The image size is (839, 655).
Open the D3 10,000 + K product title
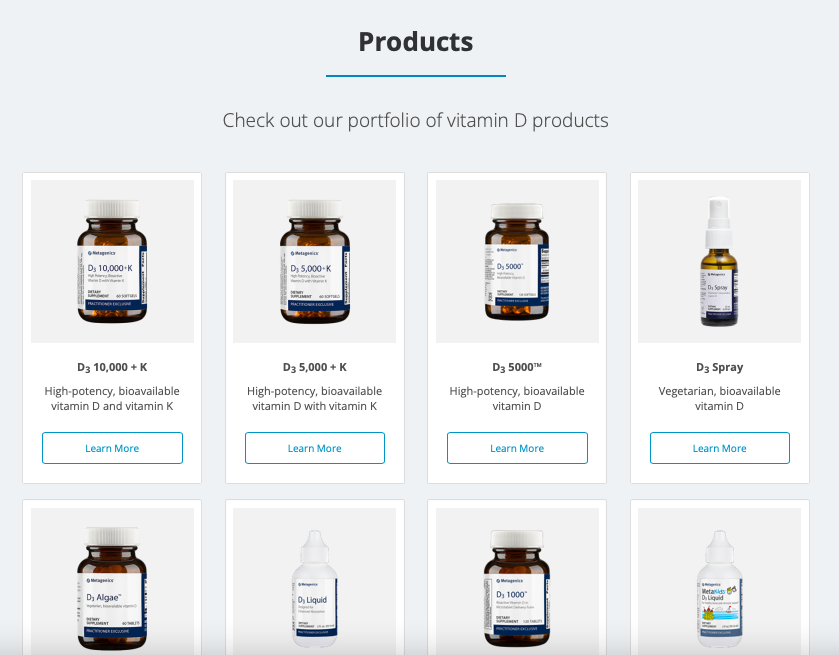click(x=112, y=368)
